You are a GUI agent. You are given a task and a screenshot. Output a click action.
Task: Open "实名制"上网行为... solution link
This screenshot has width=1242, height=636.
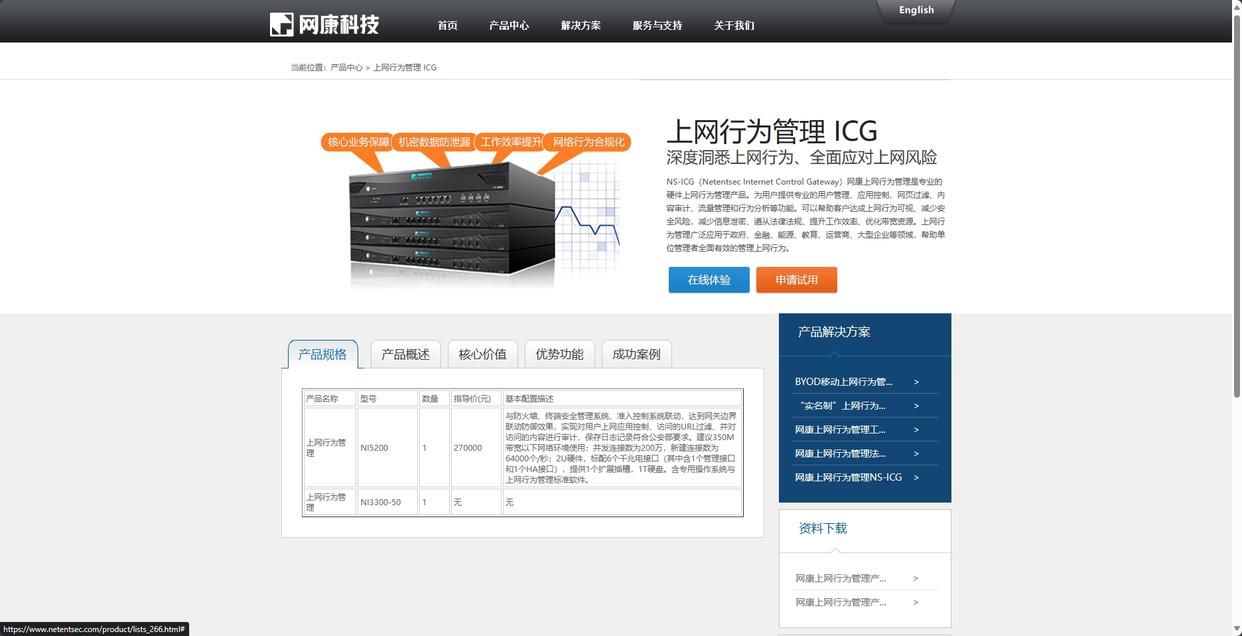pyautogui.click(x=843, y=406)
